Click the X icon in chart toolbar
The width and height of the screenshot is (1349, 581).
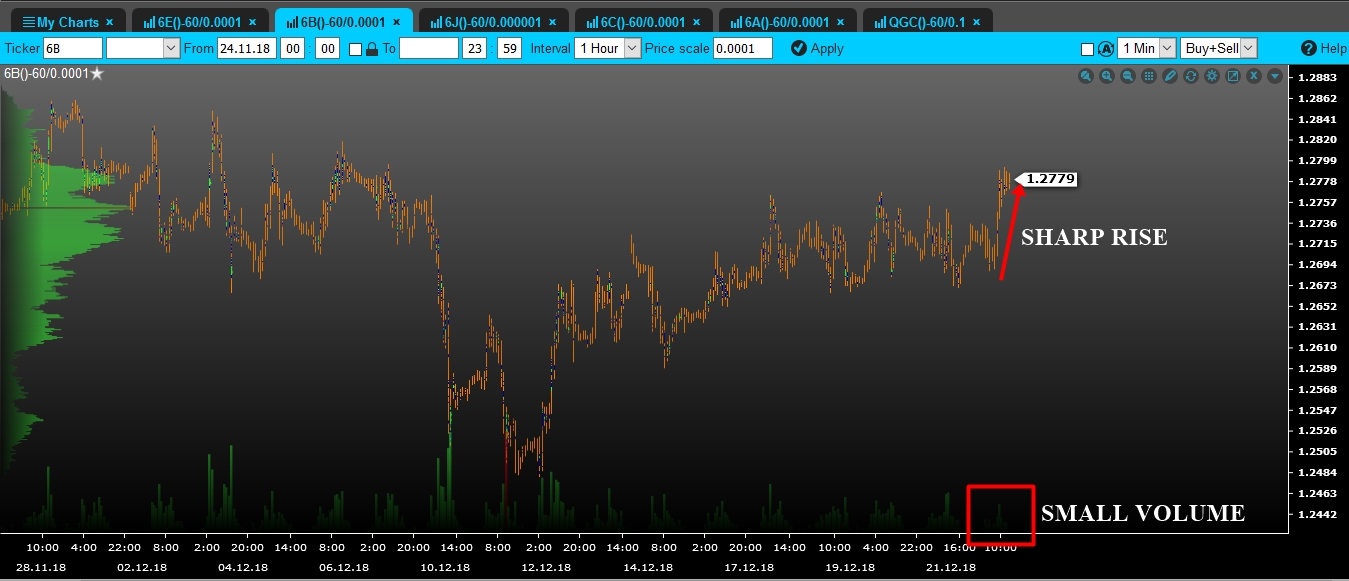(x=1254, y=76)
